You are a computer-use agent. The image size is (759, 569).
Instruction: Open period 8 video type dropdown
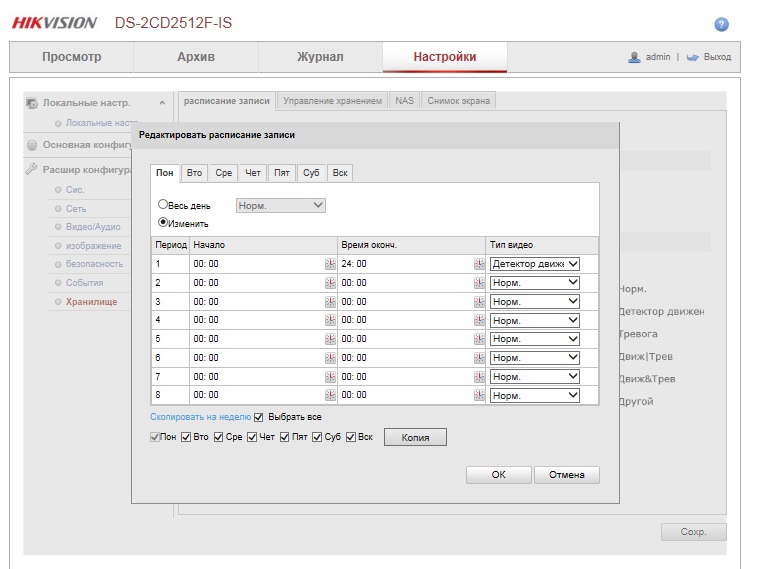(535, 395)
